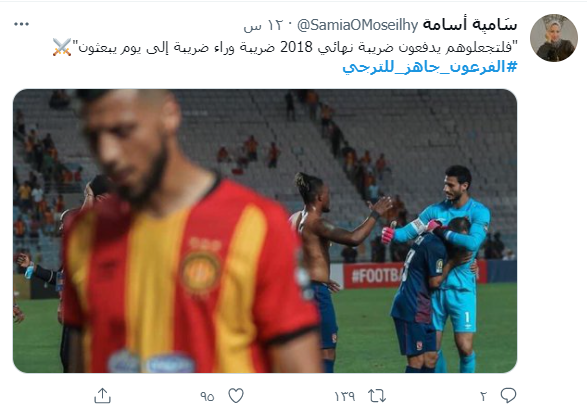
Task: Click the reply speech bubble icon
Action: tap(508, 396)
